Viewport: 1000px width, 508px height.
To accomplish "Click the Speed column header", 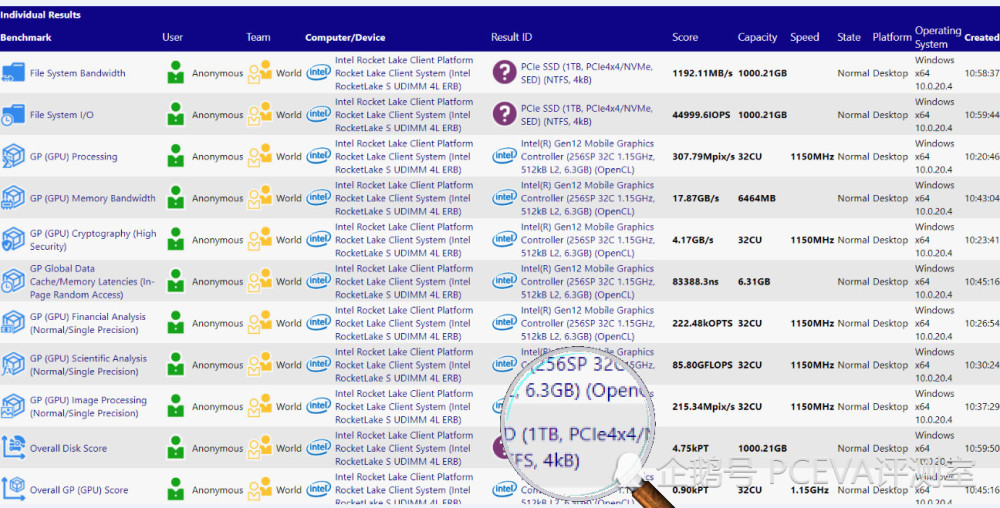I will [805, 38].
